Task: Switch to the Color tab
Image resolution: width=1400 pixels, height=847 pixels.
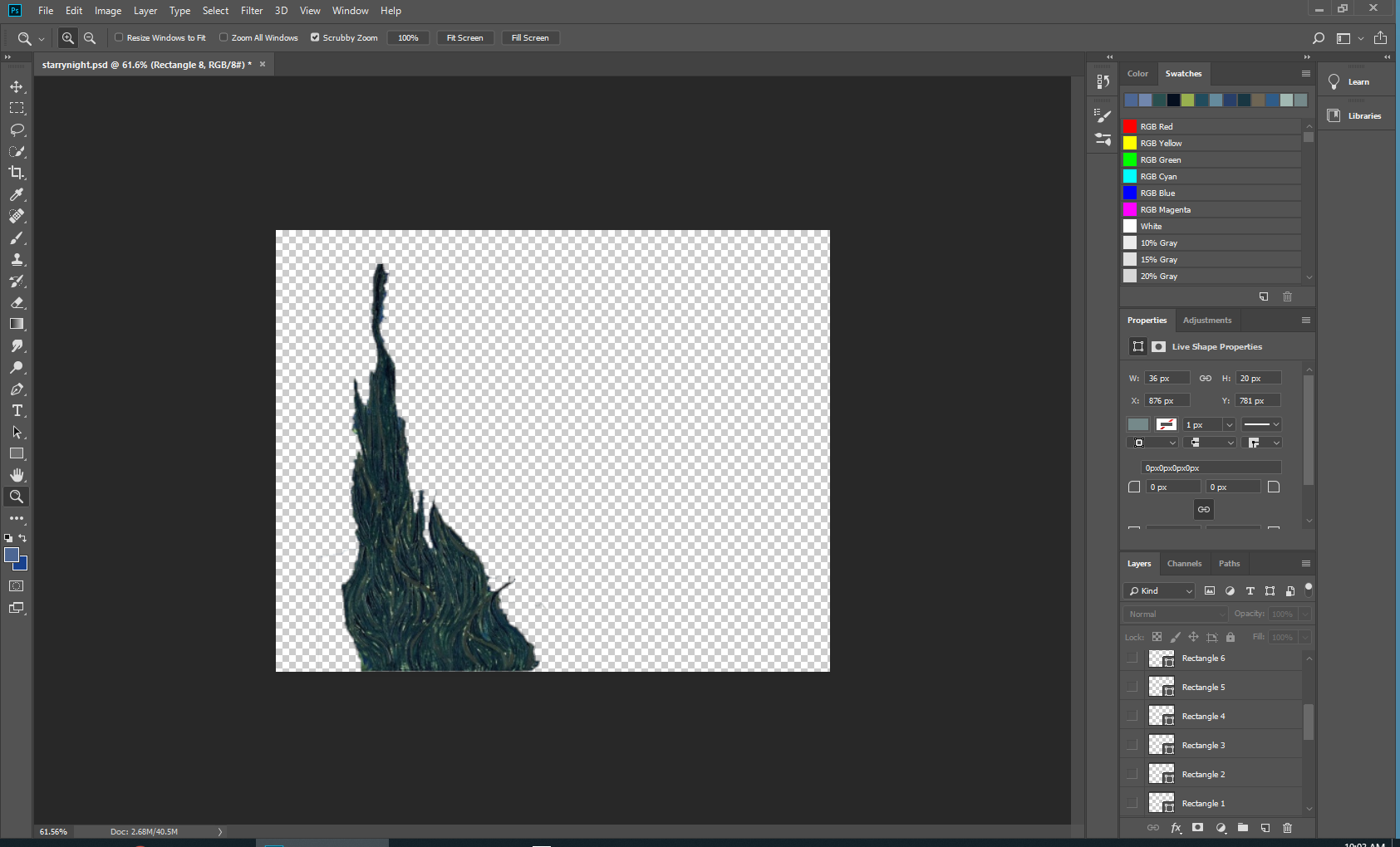Action: [1137, 74]
